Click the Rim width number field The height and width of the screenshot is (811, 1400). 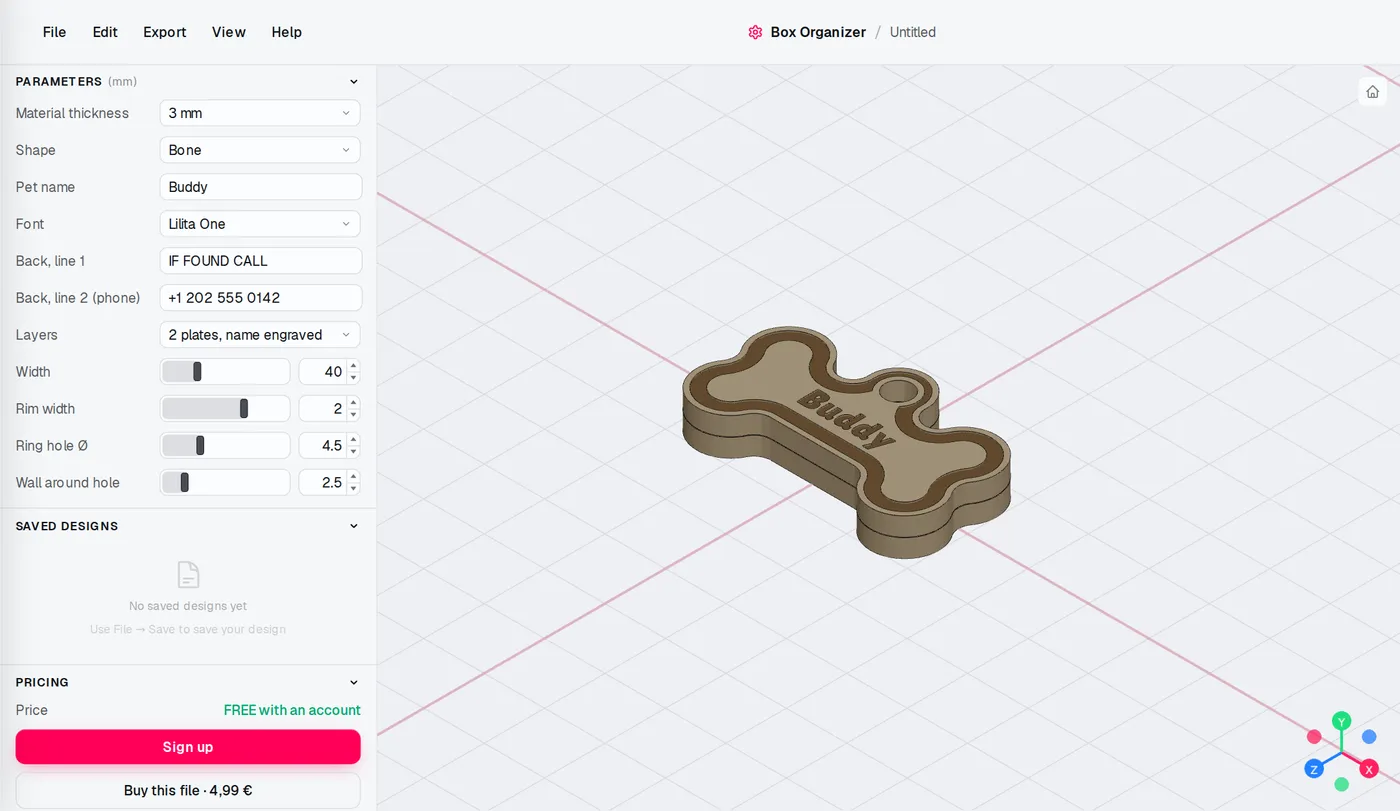323,409
